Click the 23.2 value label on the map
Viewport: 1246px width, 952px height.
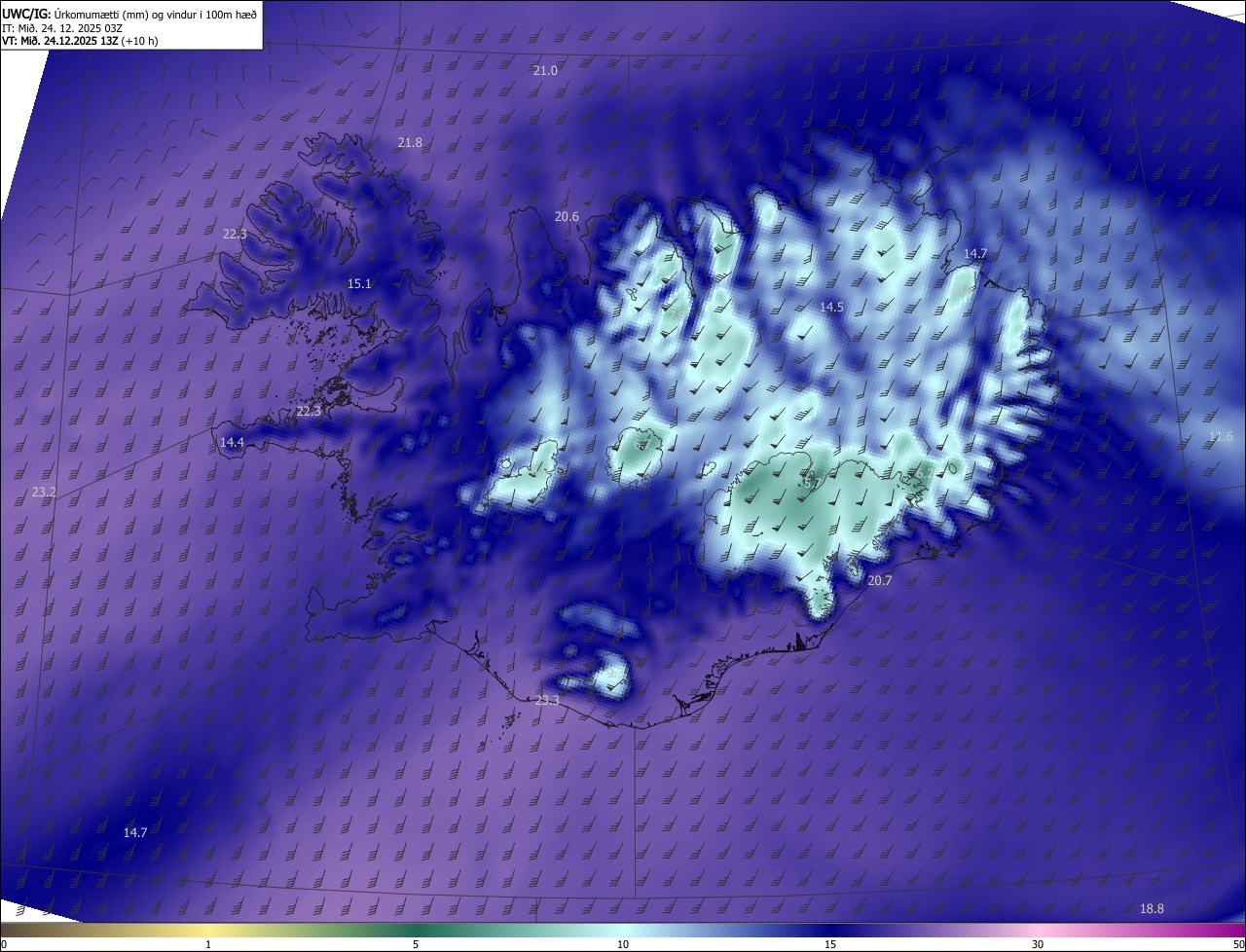point(44,494)
